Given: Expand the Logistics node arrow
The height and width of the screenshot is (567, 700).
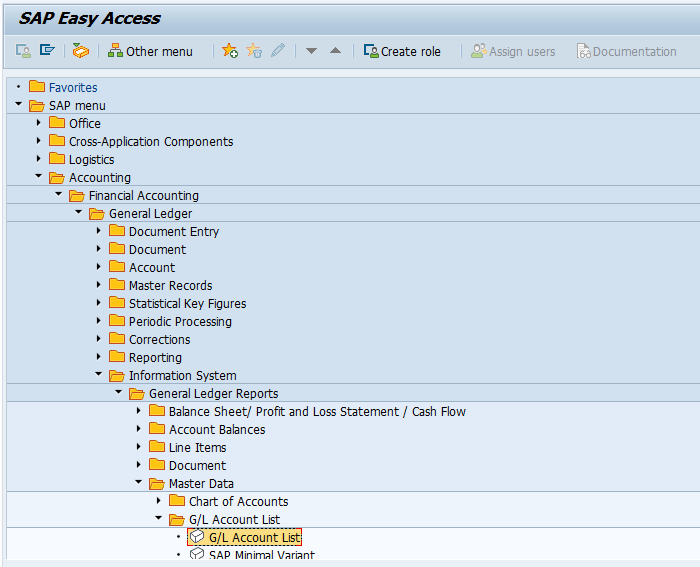Looking at the screenshot, I should click(x=38, y=158).
